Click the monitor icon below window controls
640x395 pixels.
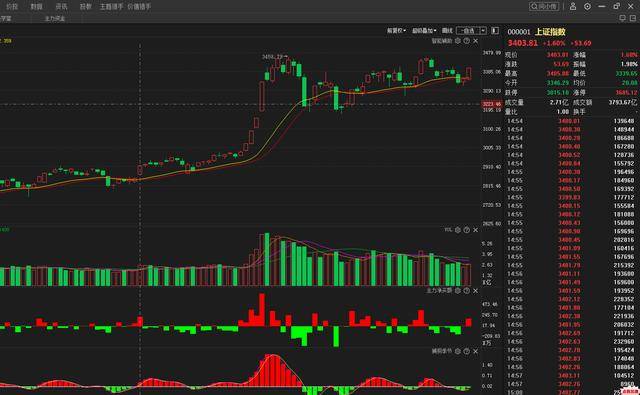pos(623,18)
